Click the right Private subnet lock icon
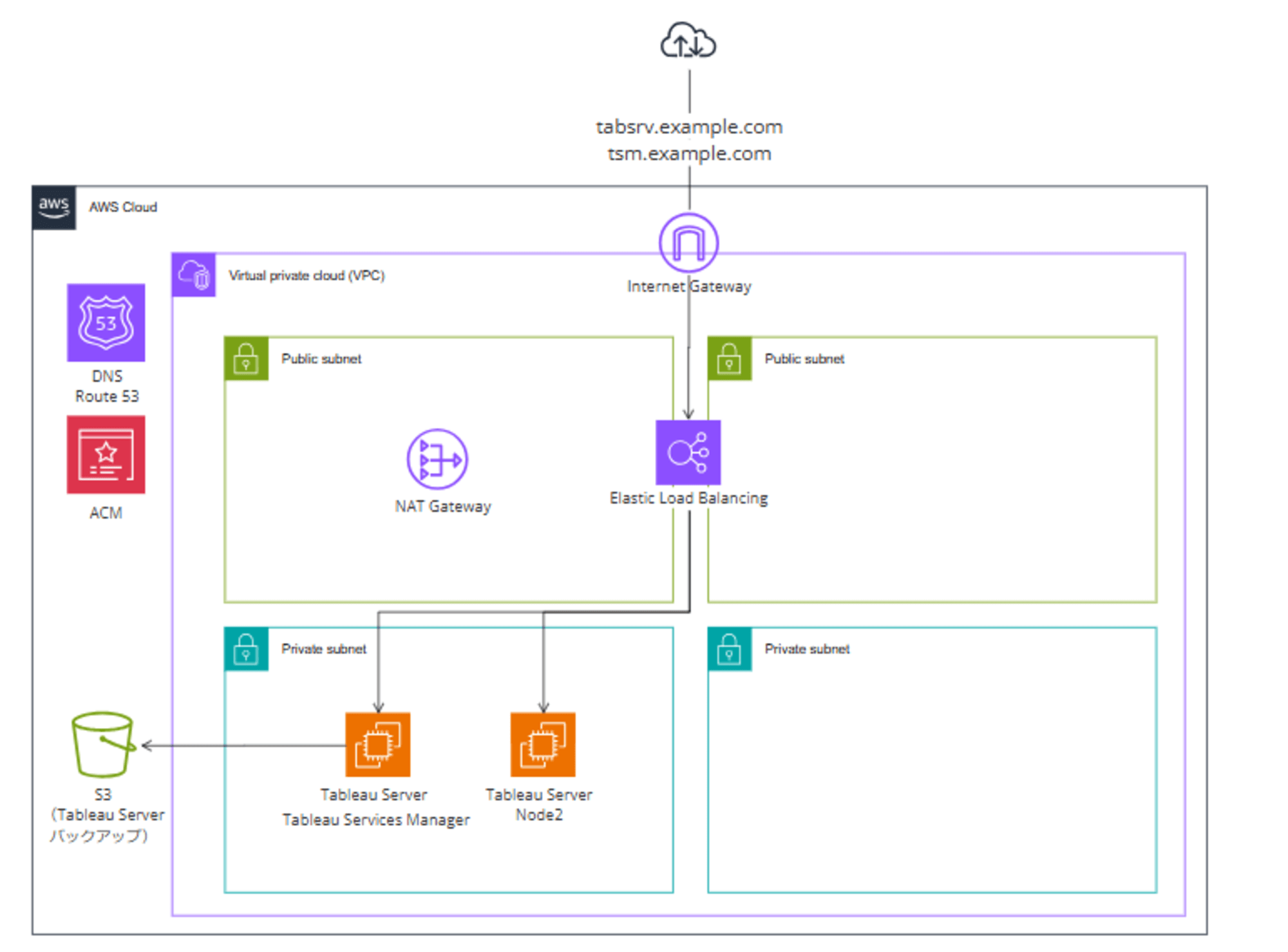 click(x=730, y=649)
